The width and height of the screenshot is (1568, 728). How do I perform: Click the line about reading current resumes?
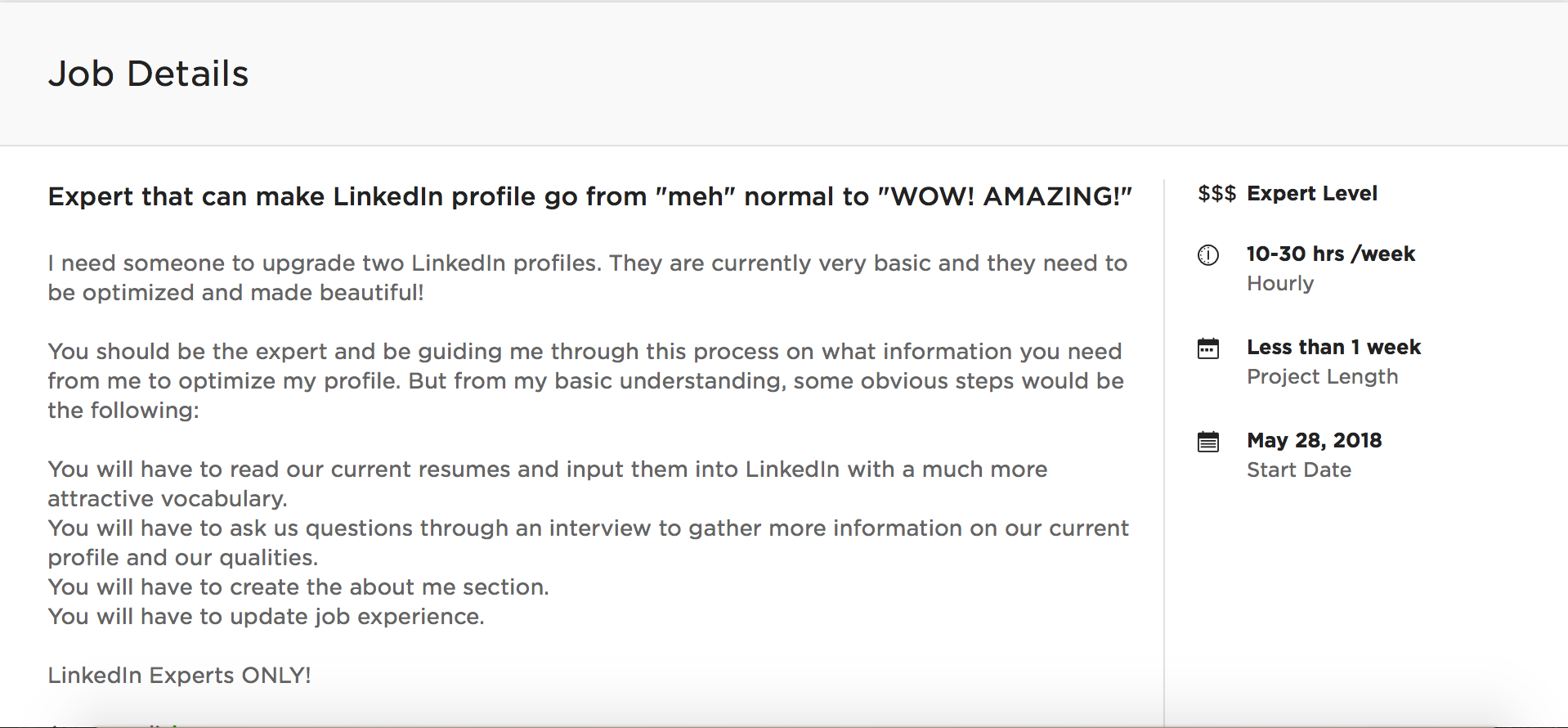tap(547, 483)
